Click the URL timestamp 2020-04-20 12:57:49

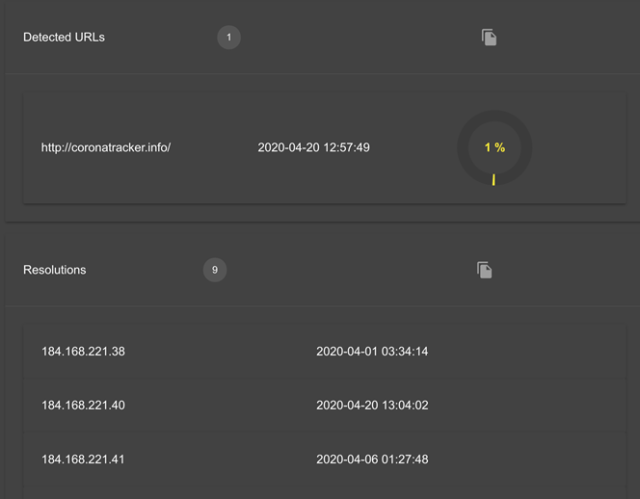pyautogui.click(x=314, y=147)
